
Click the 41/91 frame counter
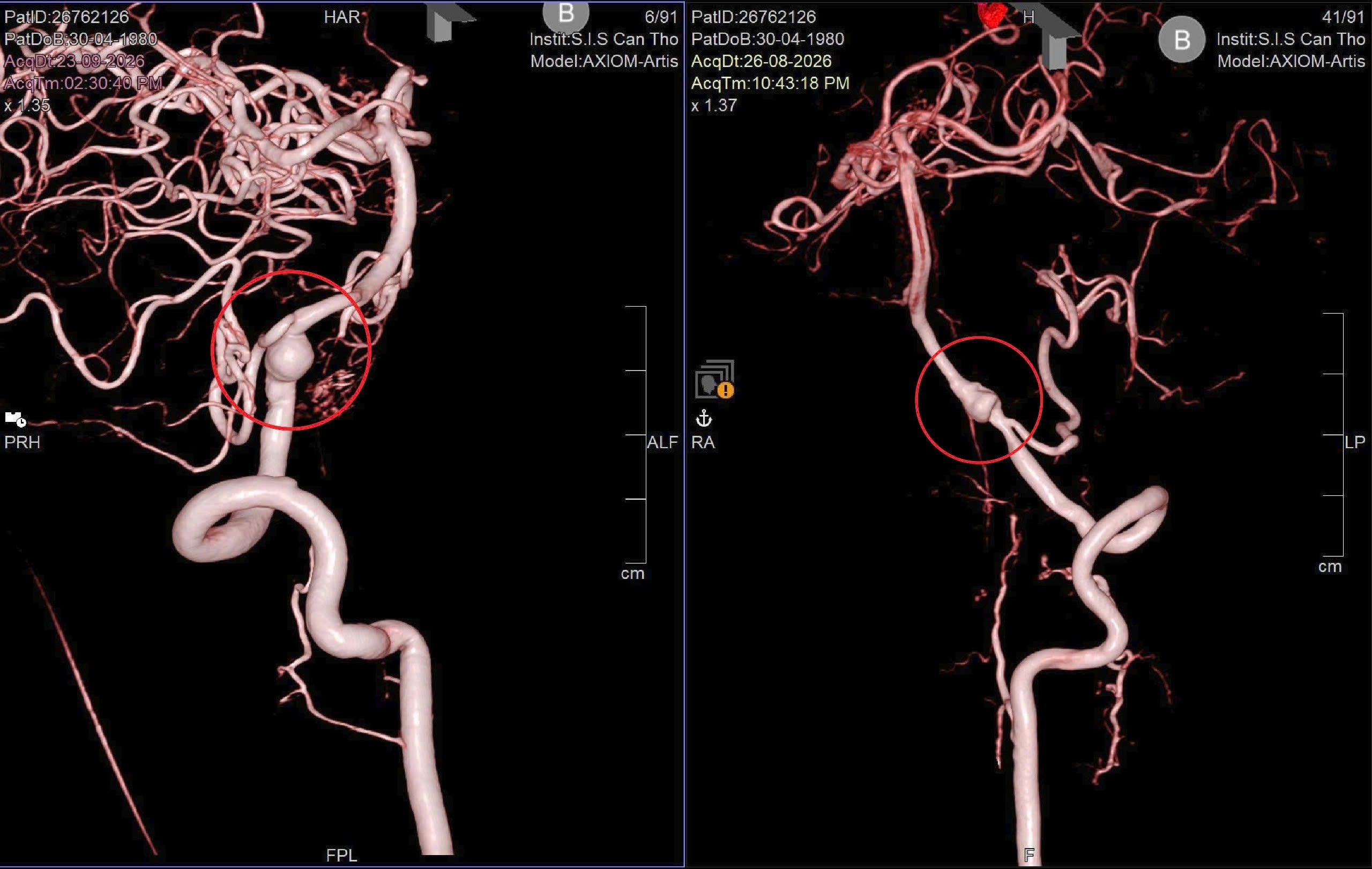(x=1344, y=17)
